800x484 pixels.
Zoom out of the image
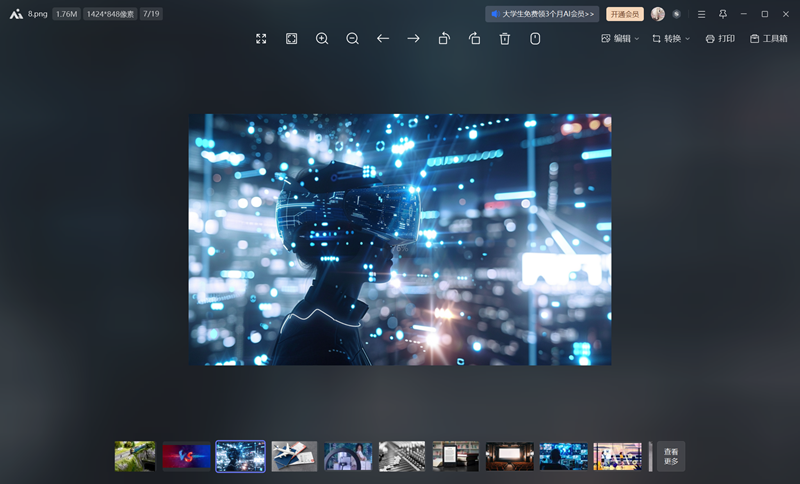(x=353, y=38)
